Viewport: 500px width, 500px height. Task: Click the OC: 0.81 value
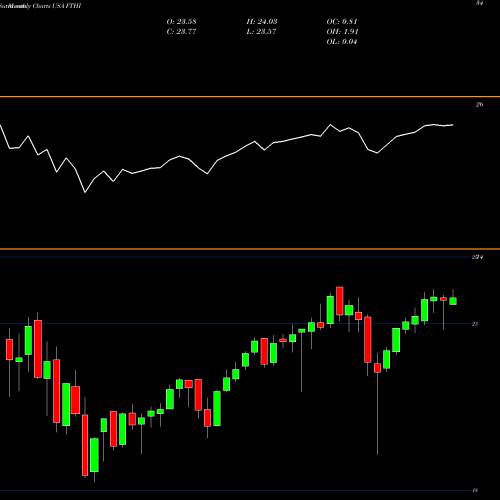tap(342, 22)
